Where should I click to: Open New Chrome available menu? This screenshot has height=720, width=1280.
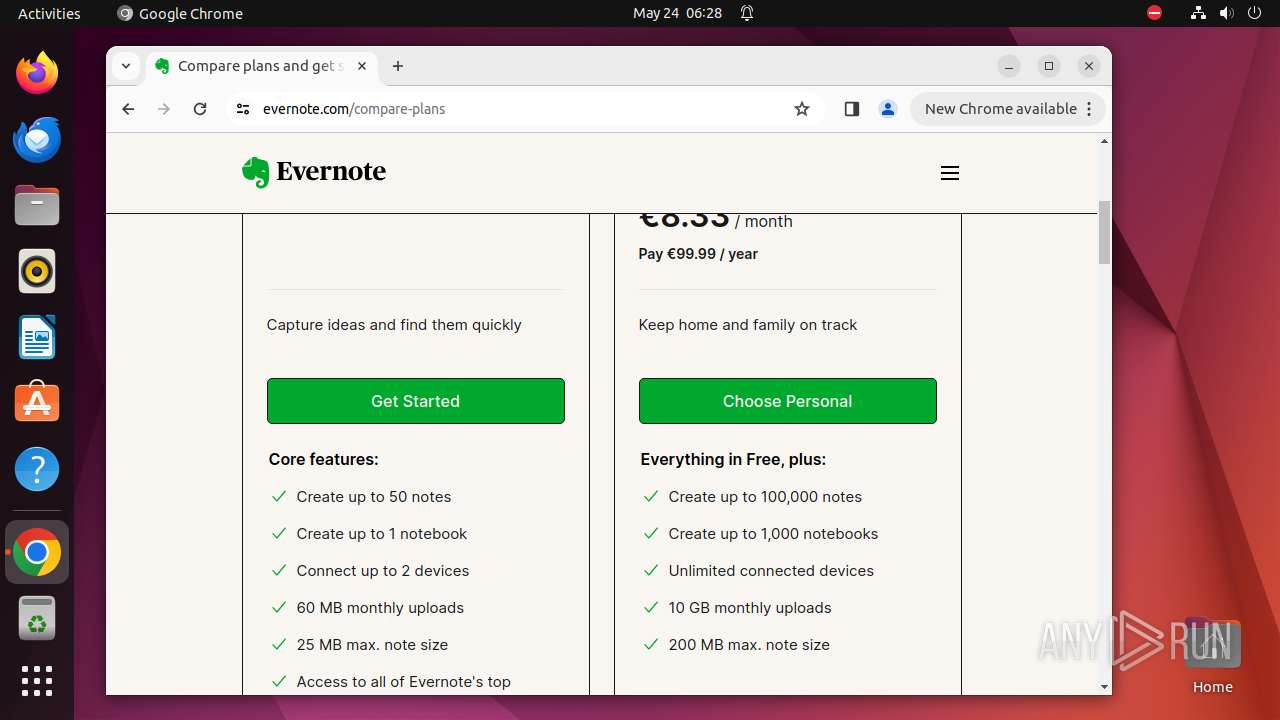pos(1008,109)
